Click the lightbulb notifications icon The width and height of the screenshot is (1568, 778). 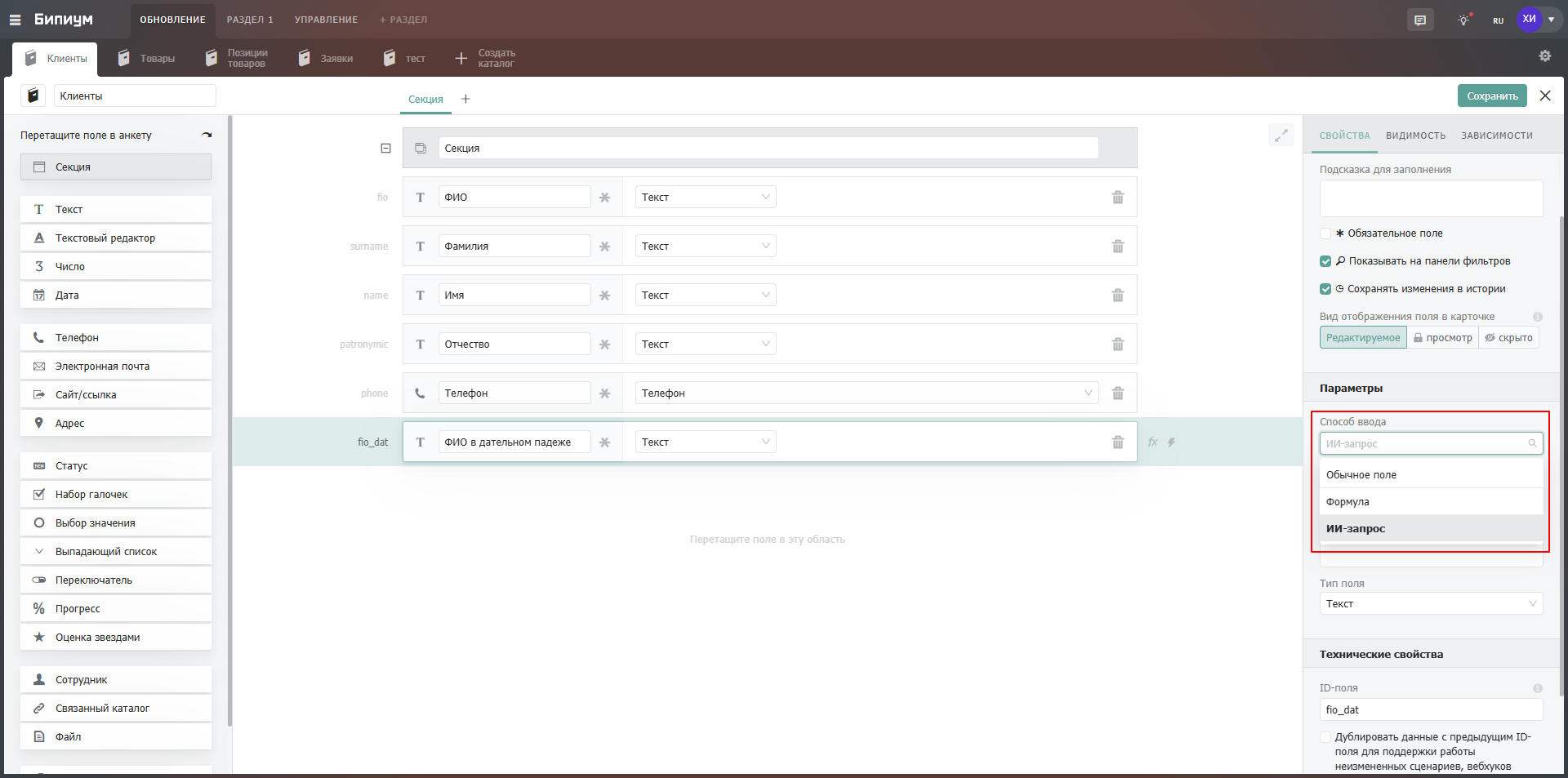tap(1463, 20)
